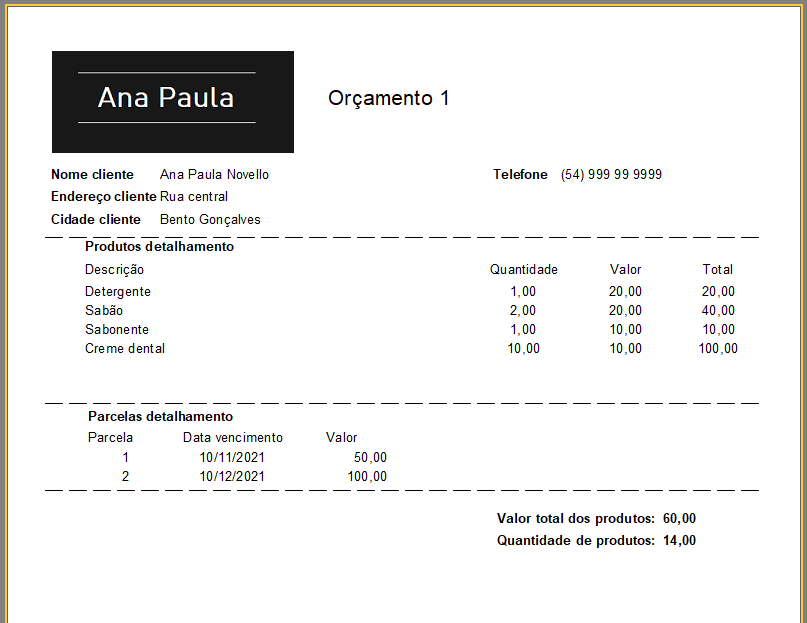
Task: Click installment value 50,00
Action: point(370,457)
